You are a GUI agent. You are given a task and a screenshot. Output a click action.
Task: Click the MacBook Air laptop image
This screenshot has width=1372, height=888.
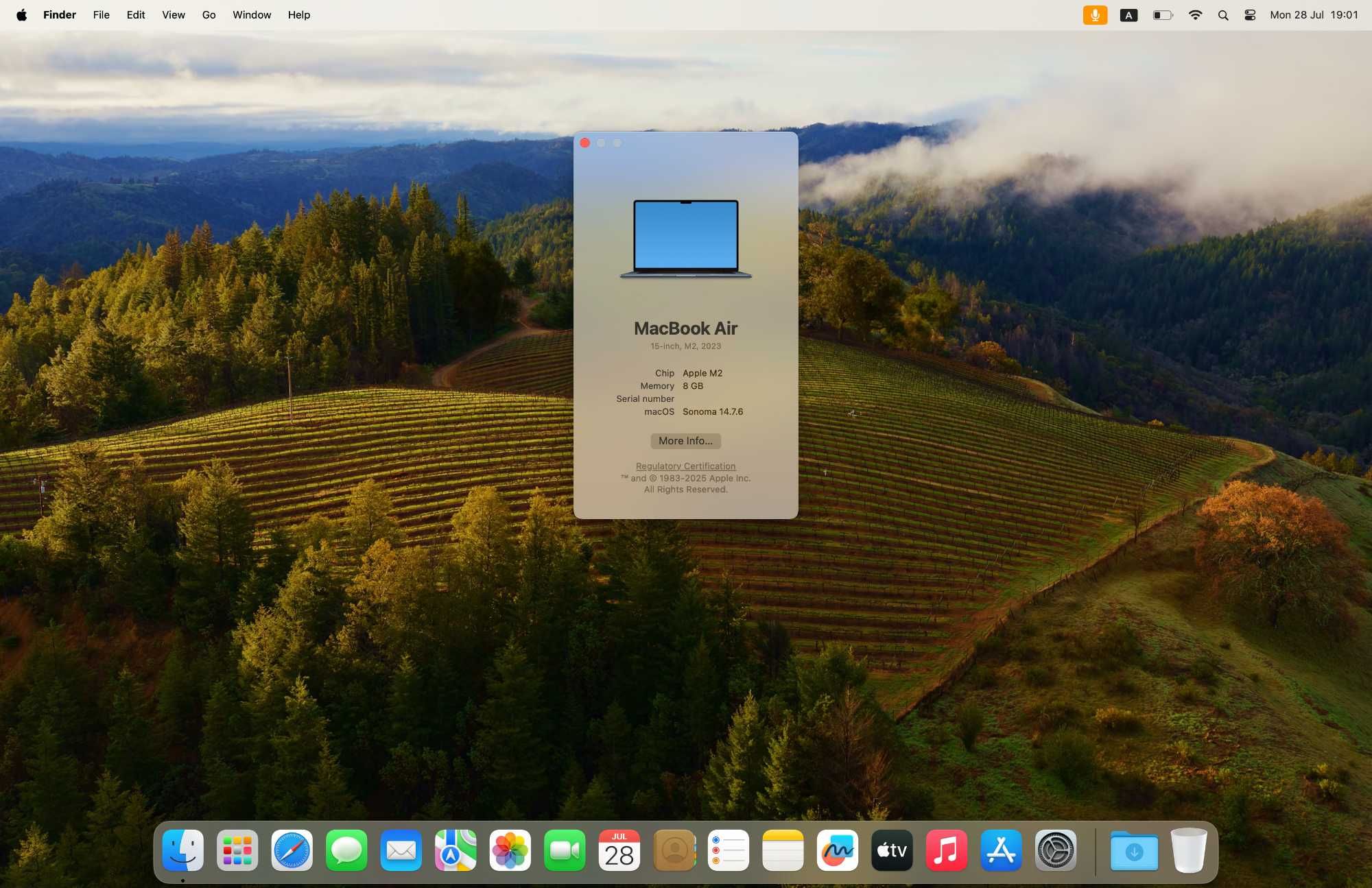[x=686, y=239]
